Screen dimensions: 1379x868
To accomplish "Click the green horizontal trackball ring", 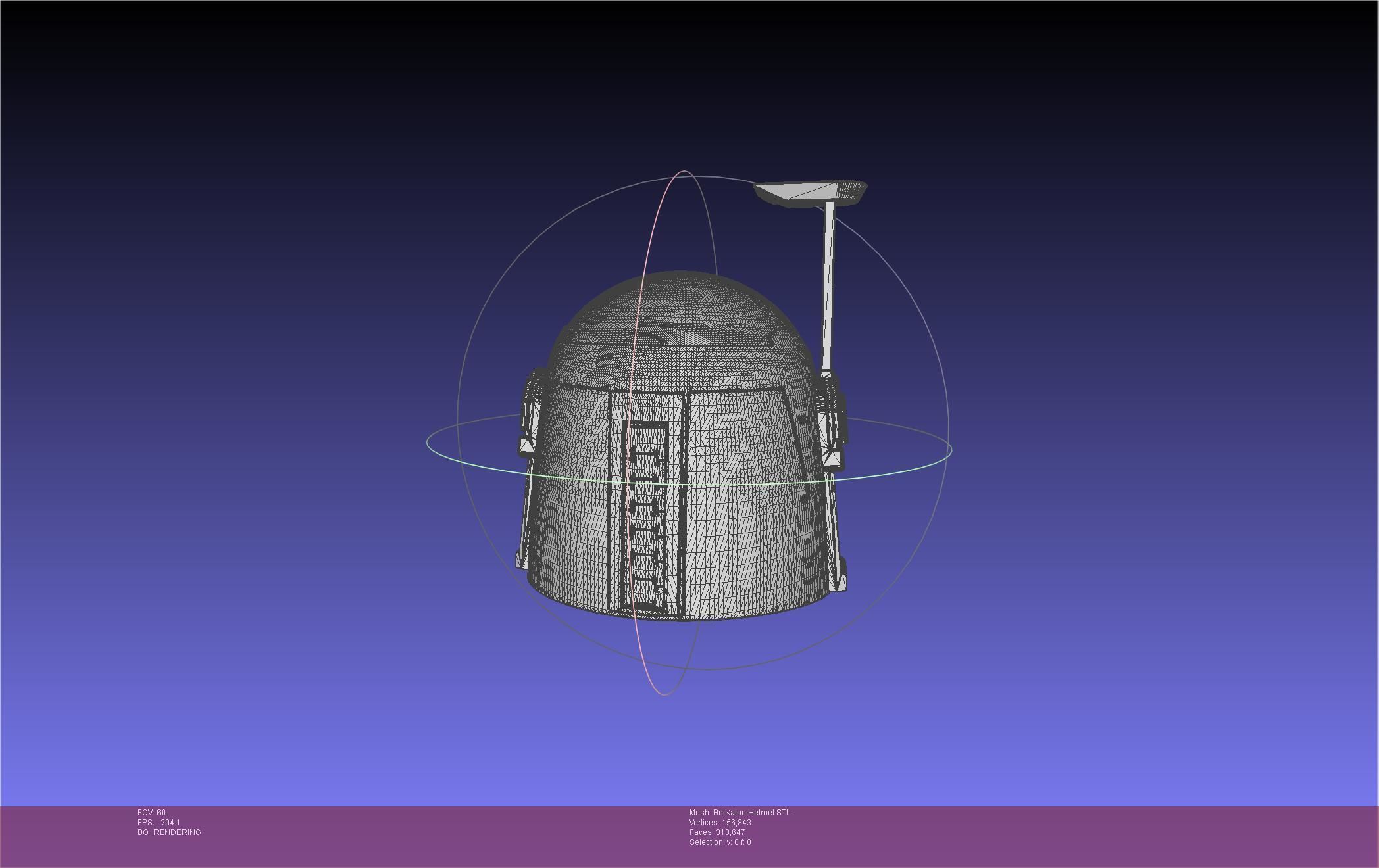I will 689,484.
